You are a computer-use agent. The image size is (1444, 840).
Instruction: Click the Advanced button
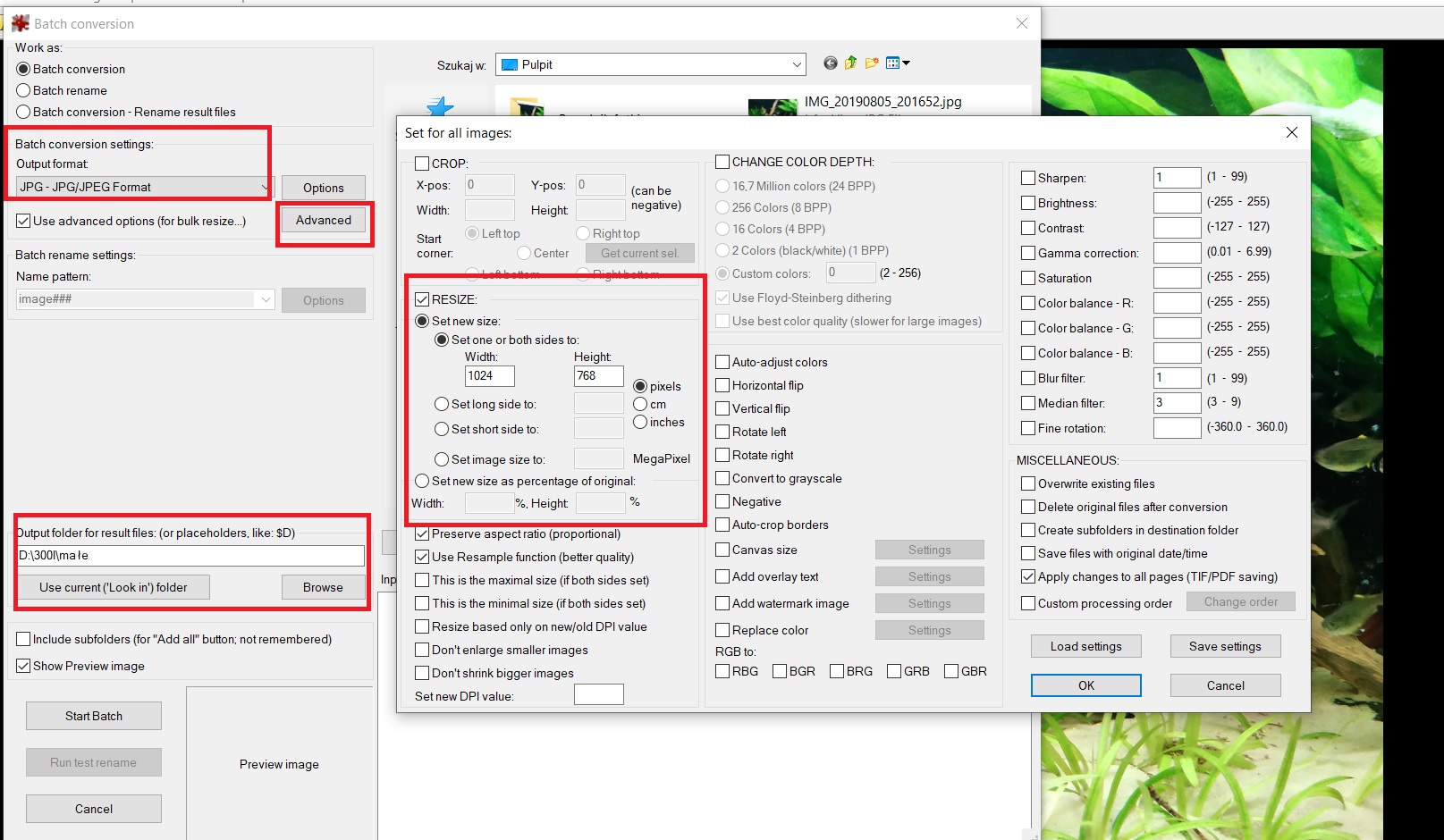[x=324, y=221]
